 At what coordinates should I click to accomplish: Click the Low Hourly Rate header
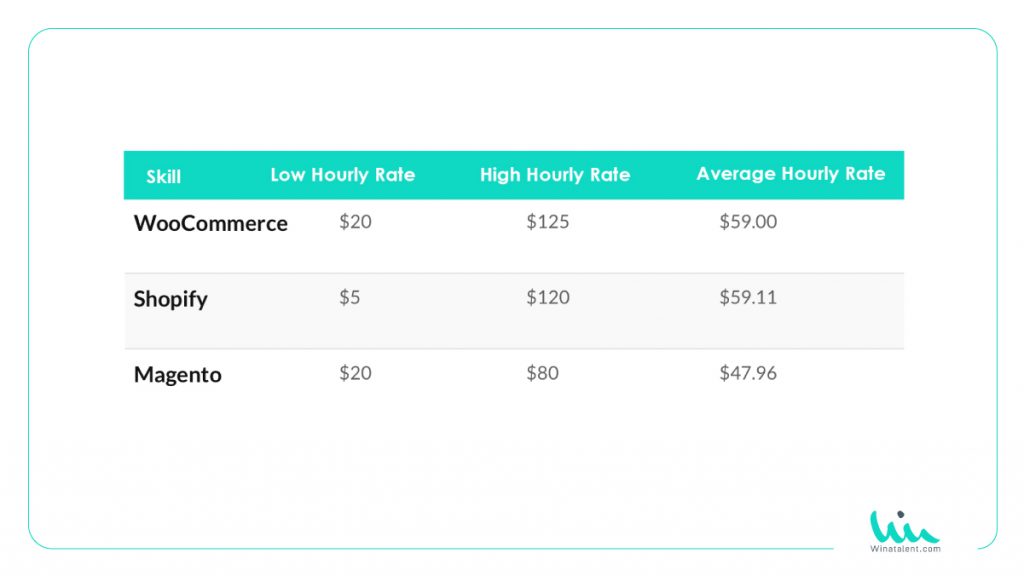pos(343,175)
